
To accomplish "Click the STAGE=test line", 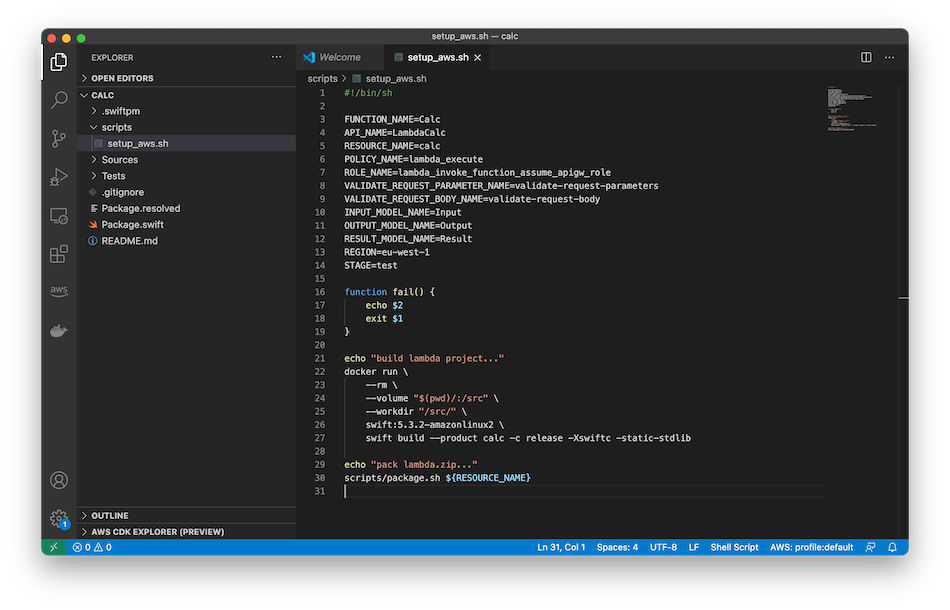I will point(371,265).
